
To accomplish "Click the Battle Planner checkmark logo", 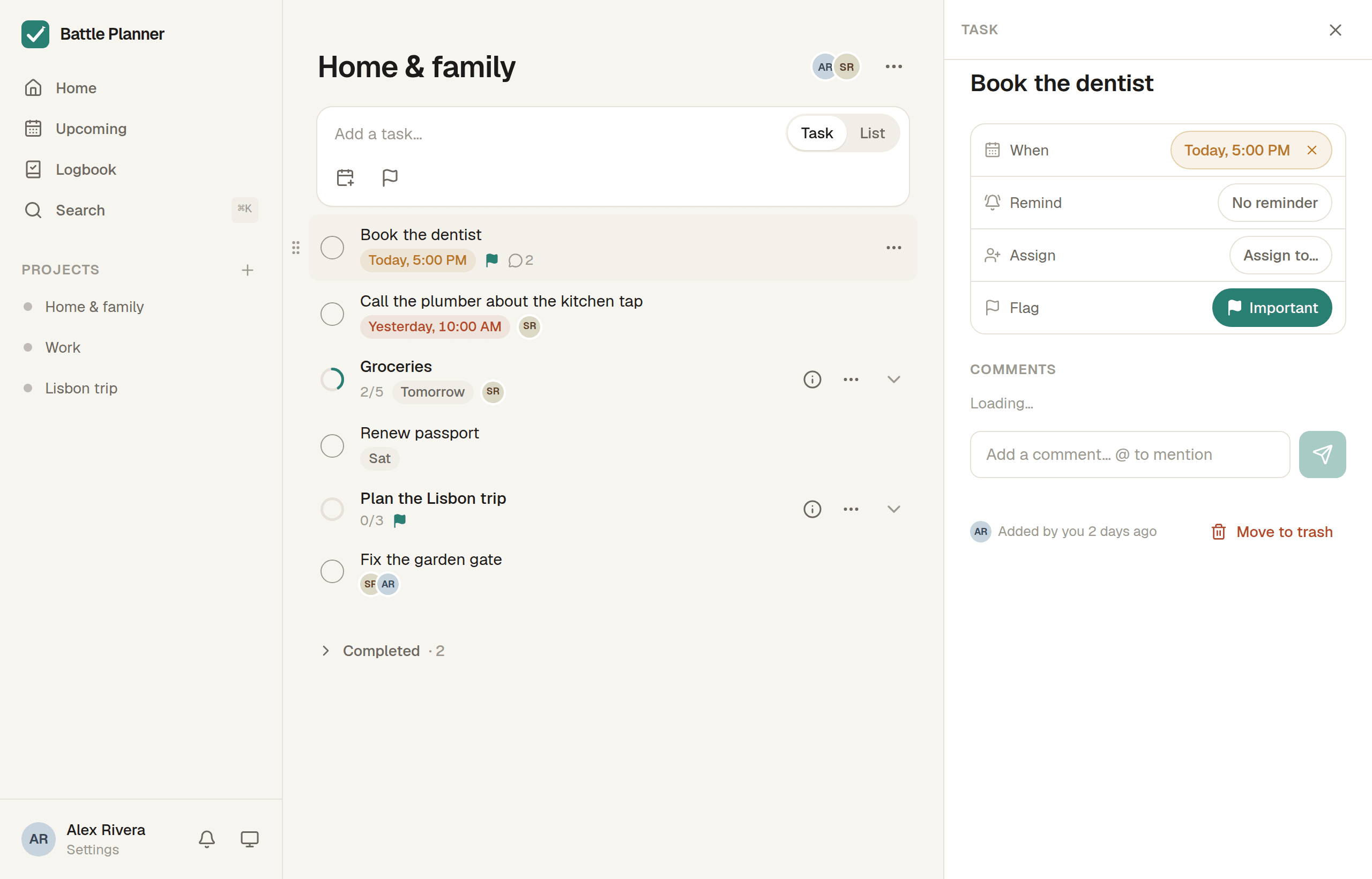I will coord(35,34).
